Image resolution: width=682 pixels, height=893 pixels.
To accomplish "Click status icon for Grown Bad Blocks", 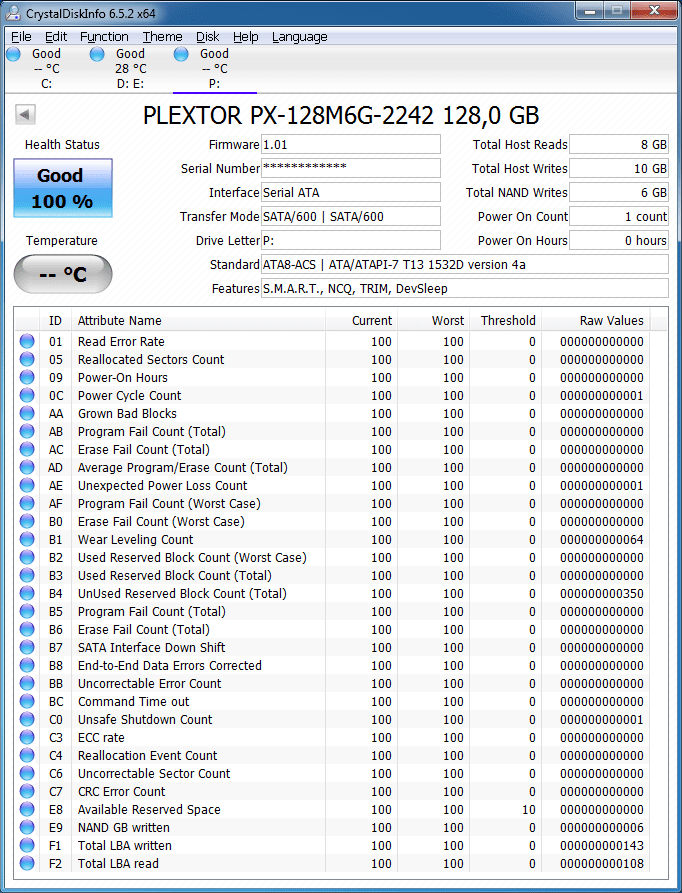I will [27, 413].
